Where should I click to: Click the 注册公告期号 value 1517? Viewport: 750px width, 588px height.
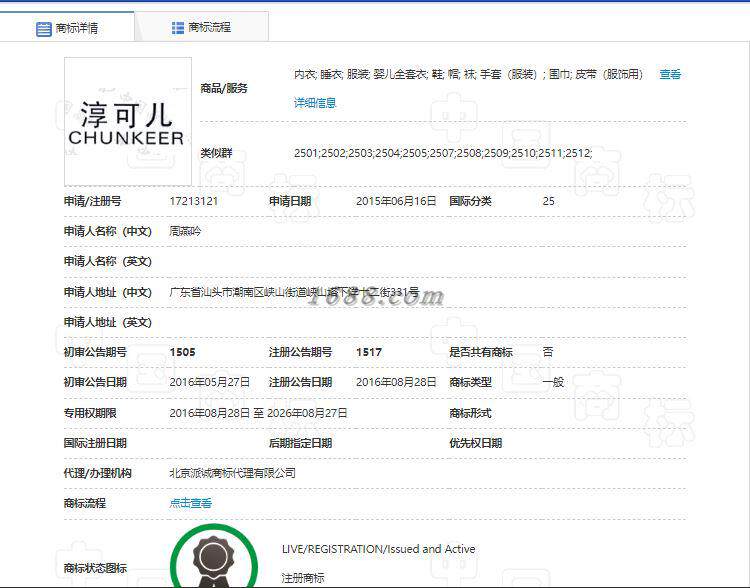(x=369, y=352)
